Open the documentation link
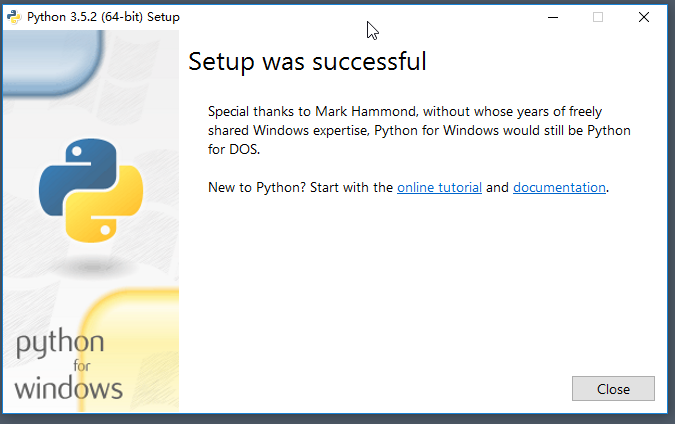Image resolution: width=675 pixels, height=424 pixels. (559, 187)
